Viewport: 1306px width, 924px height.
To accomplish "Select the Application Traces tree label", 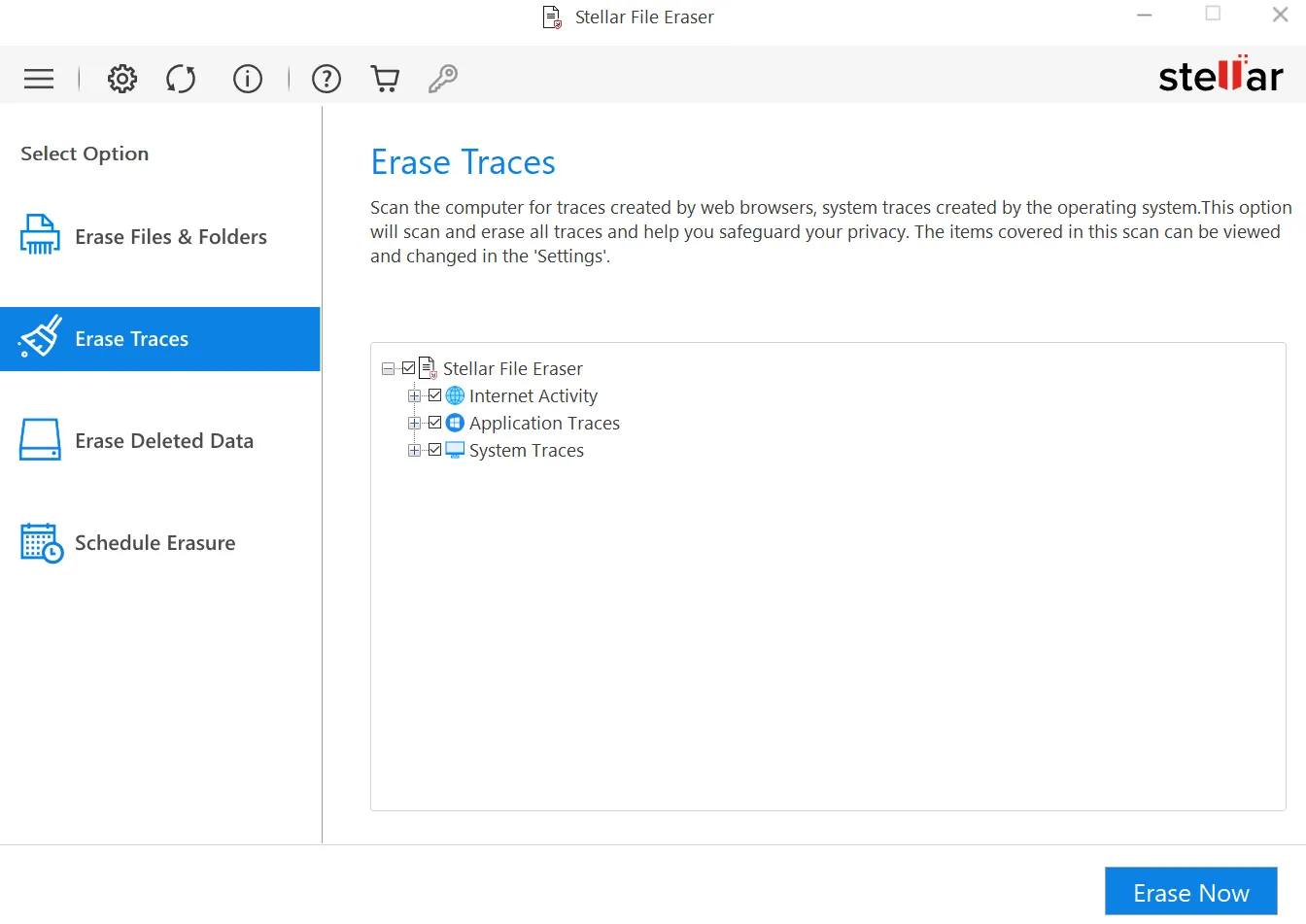I will pos(544,423).
